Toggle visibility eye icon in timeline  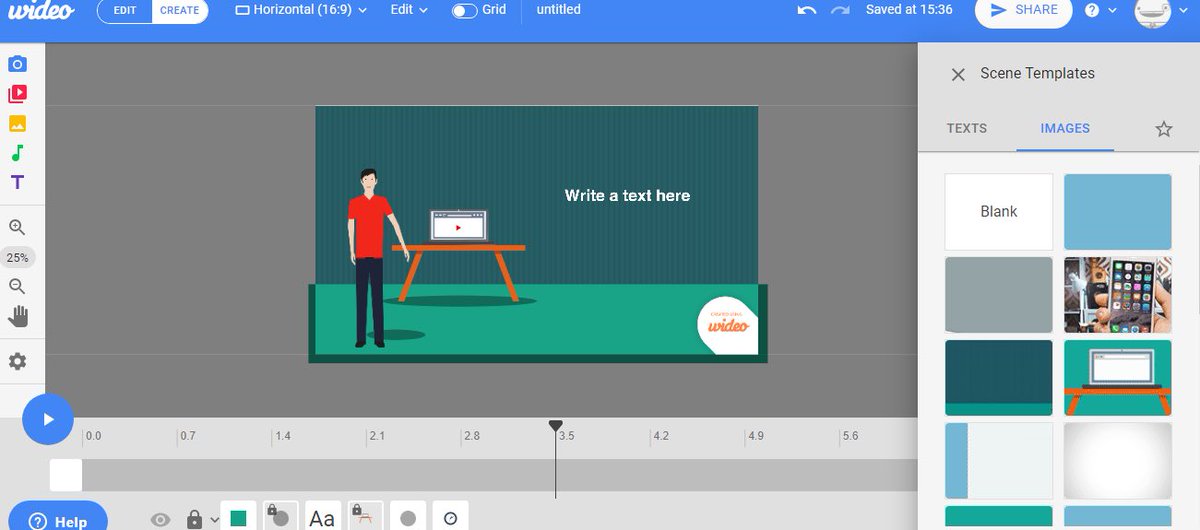coord(161,519)
